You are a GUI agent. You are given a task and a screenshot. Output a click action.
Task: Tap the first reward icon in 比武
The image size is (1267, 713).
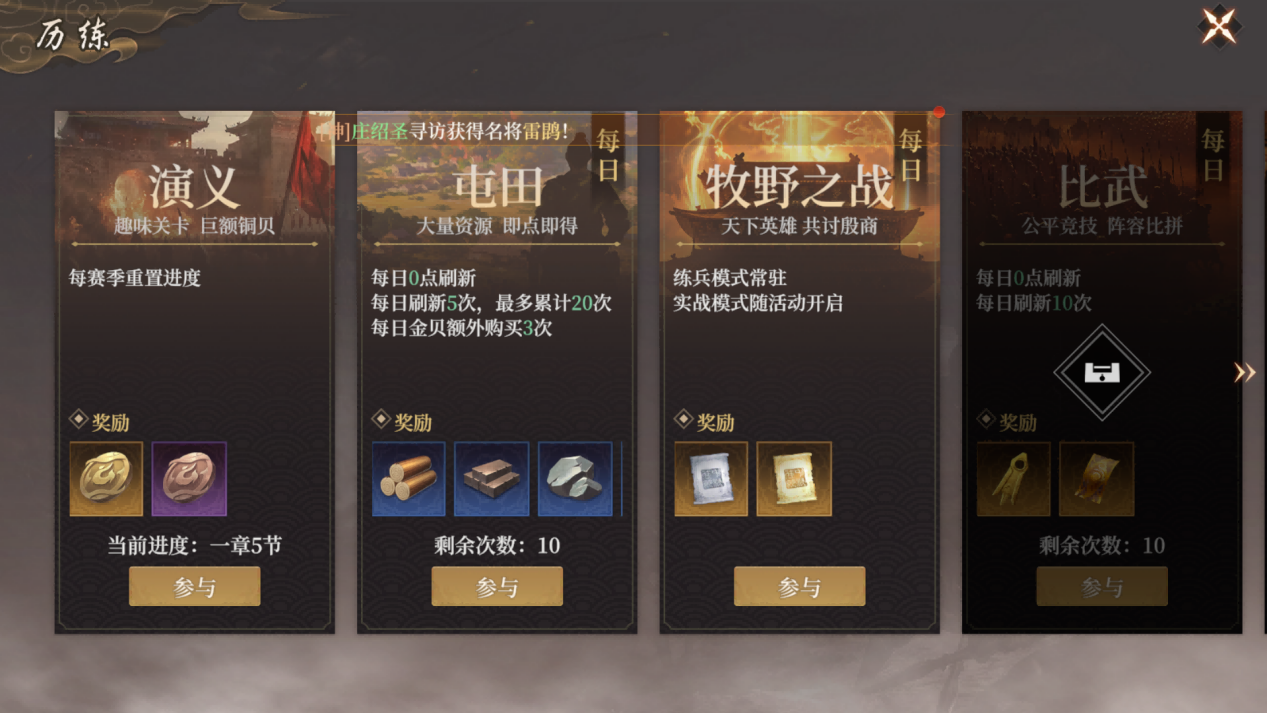(x=1014, y=479)
